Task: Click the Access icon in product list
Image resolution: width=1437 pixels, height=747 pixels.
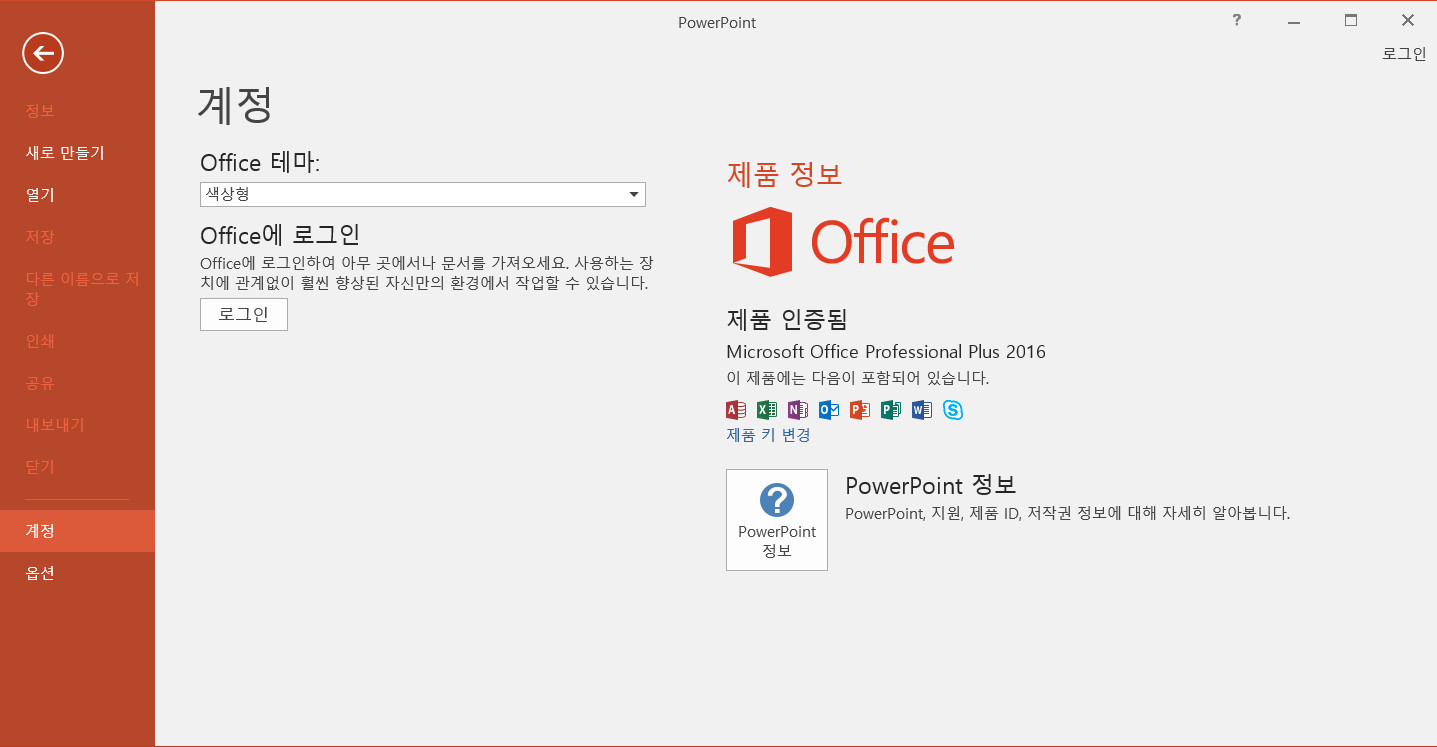Action: click(736, 409)
